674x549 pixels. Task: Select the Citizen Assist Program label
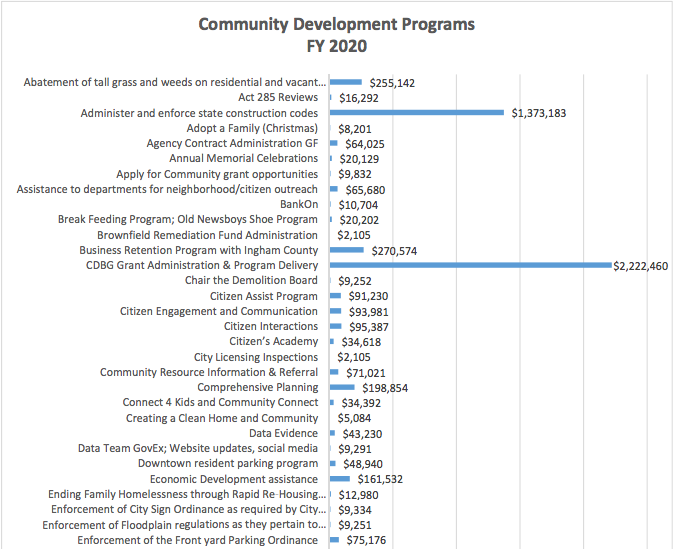coord(263,296)
